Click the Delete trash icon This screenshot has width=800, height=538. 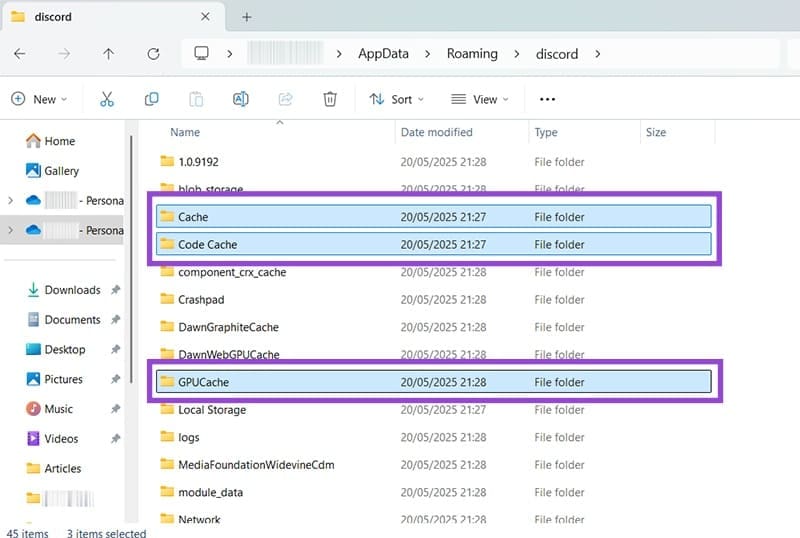(330, 99)
